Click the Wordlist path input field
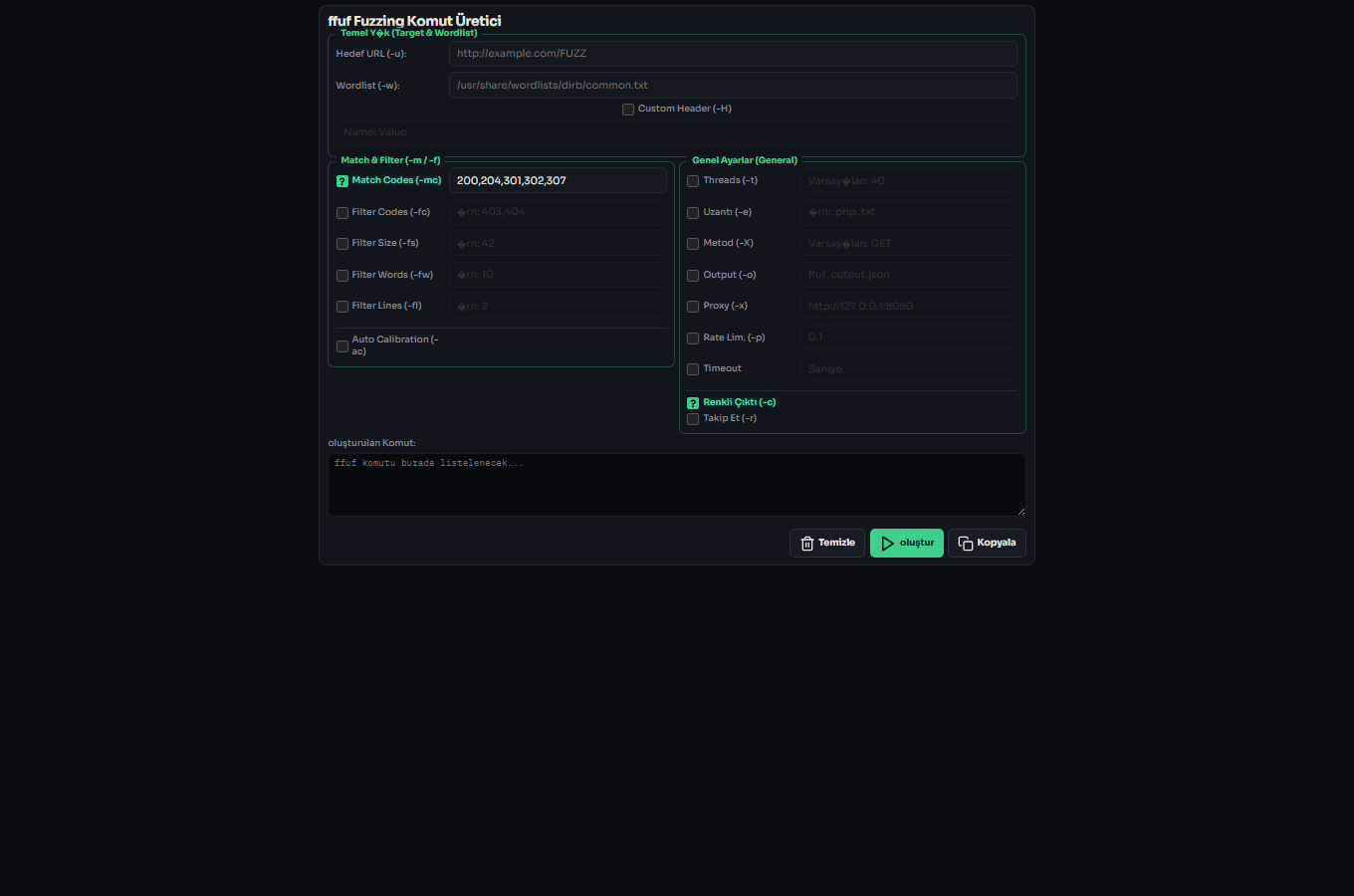Image resolution: width=1354 pixels, height=896 pixels. point(733,86)
